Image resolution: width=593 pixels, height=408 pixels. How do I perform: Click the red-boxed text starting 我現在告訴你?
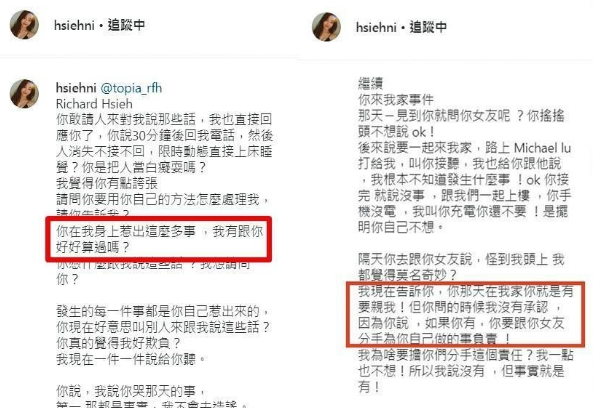point(466,315)
